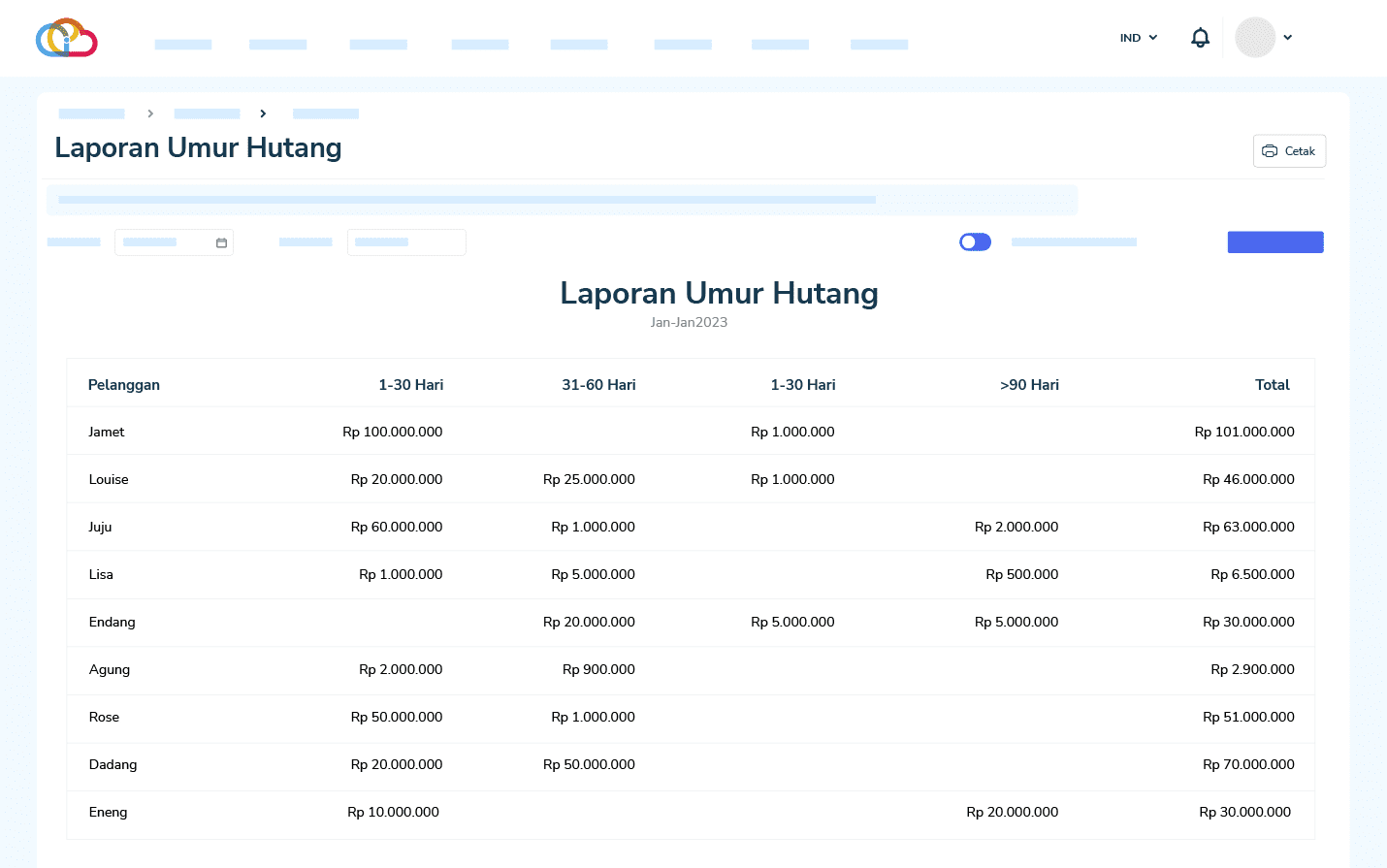
Task: Open the second filter field without calendar icon
Action: tap(406, 242)
